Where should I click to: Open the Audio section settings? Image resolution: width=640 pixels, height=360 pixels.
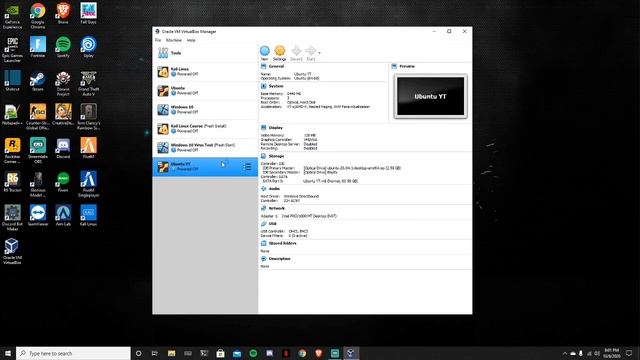point(274,189)
